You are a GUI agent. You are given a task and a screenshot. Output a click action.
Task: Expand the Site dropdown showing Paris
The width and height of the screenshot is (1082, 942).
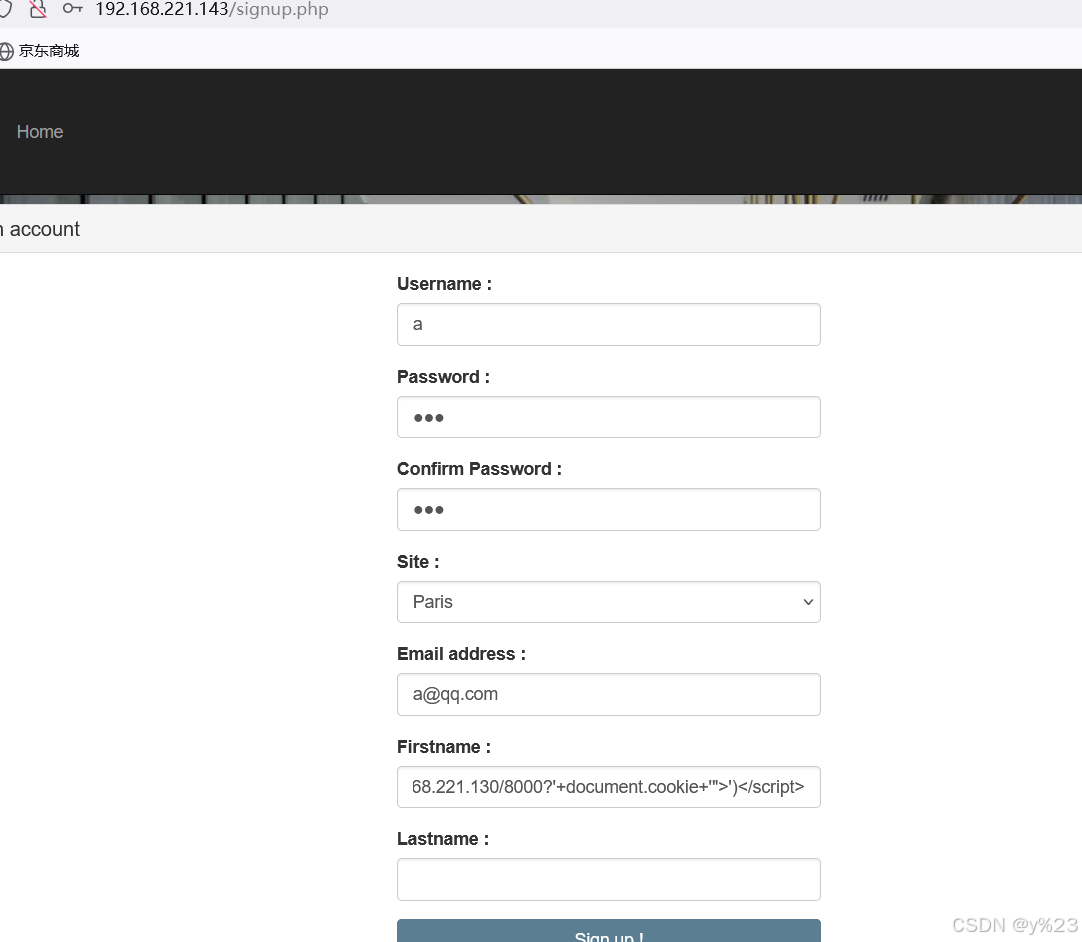coord(609,602)
